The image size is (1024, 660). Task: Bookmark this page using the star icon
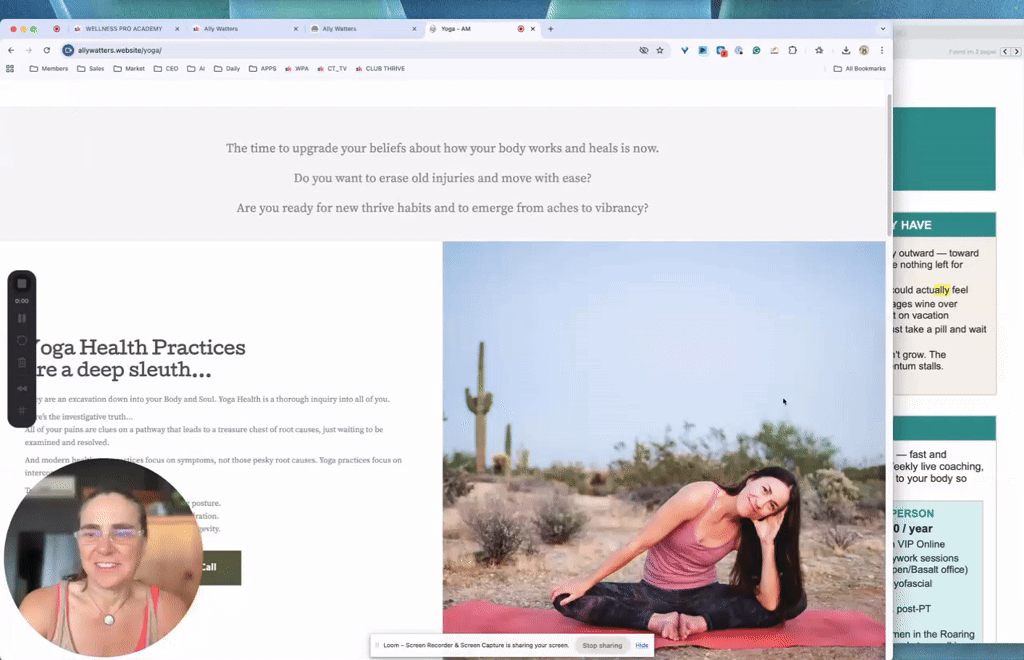[x=659, y=50]
